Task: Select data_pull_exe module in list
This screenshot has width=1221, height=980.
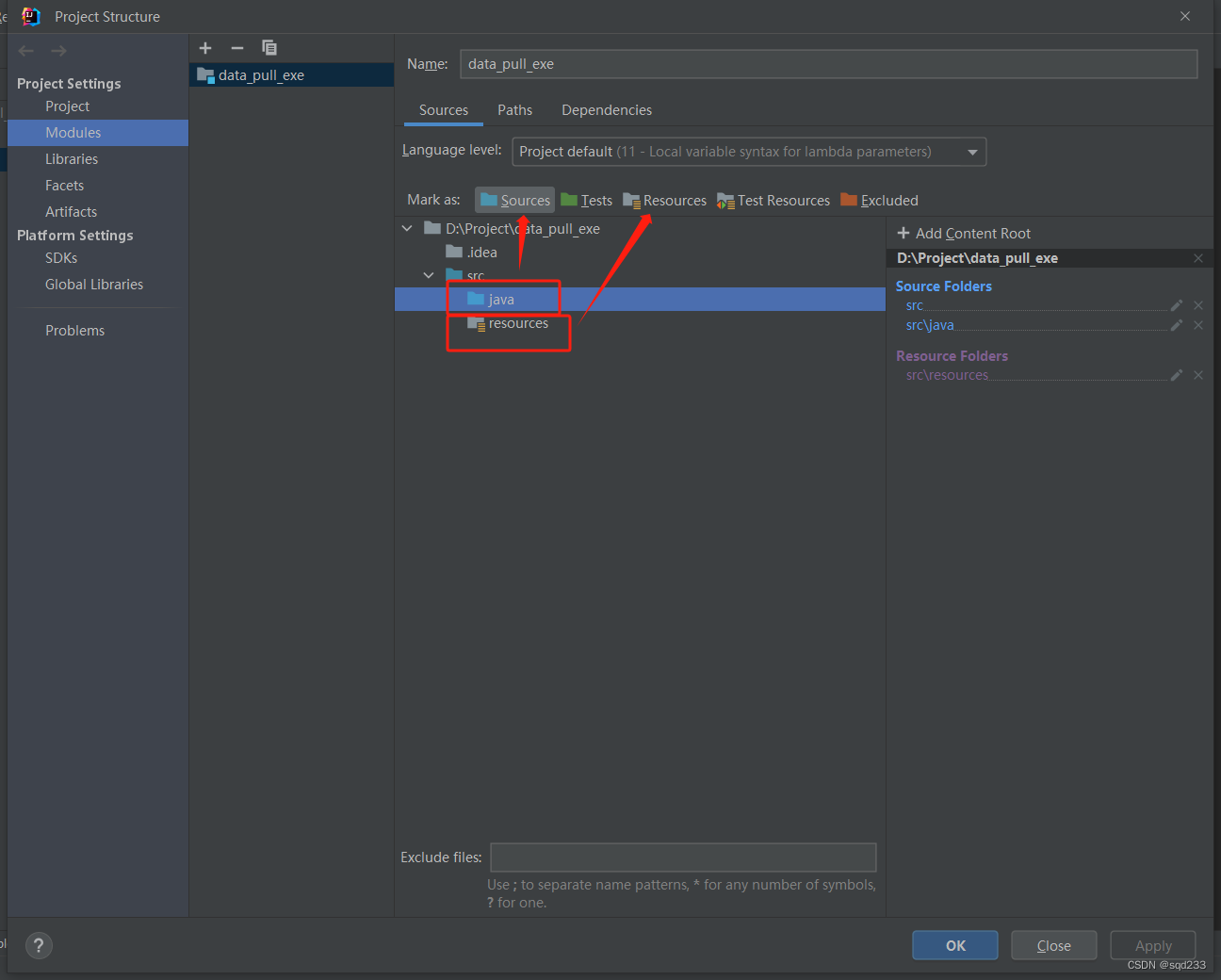Action: (291, 75)
